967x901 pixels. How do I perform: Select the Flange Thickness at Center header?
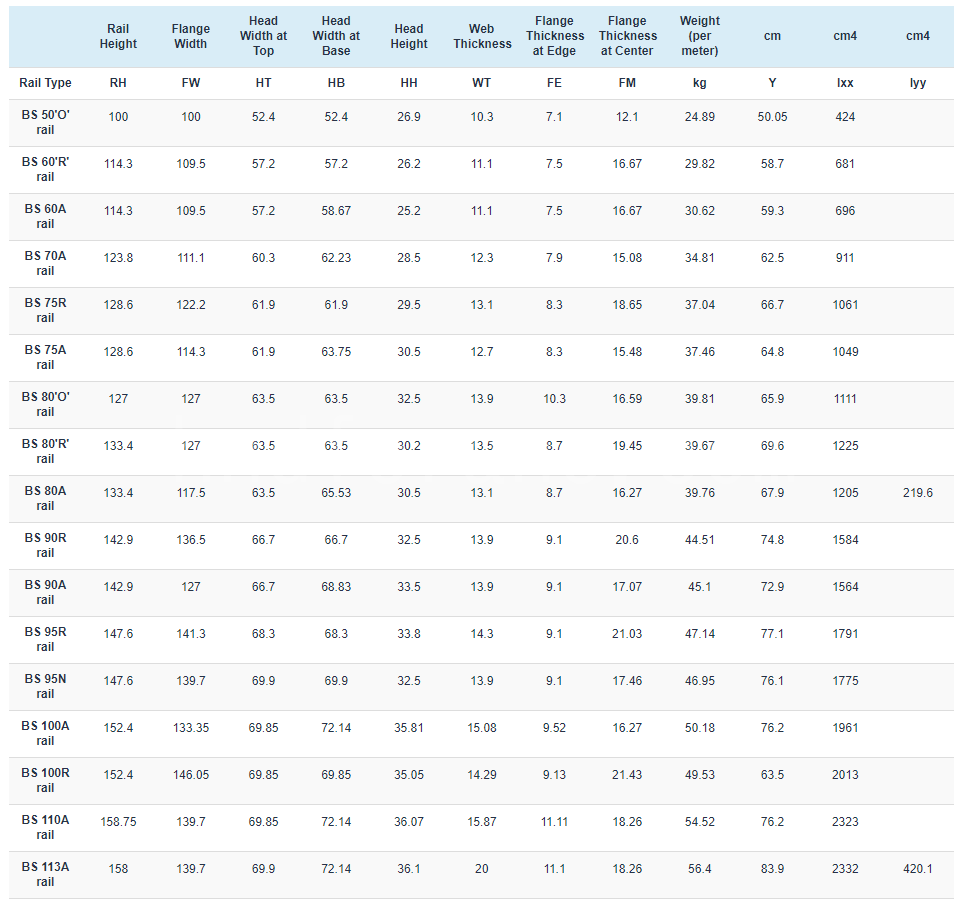[x=627, y=36]
